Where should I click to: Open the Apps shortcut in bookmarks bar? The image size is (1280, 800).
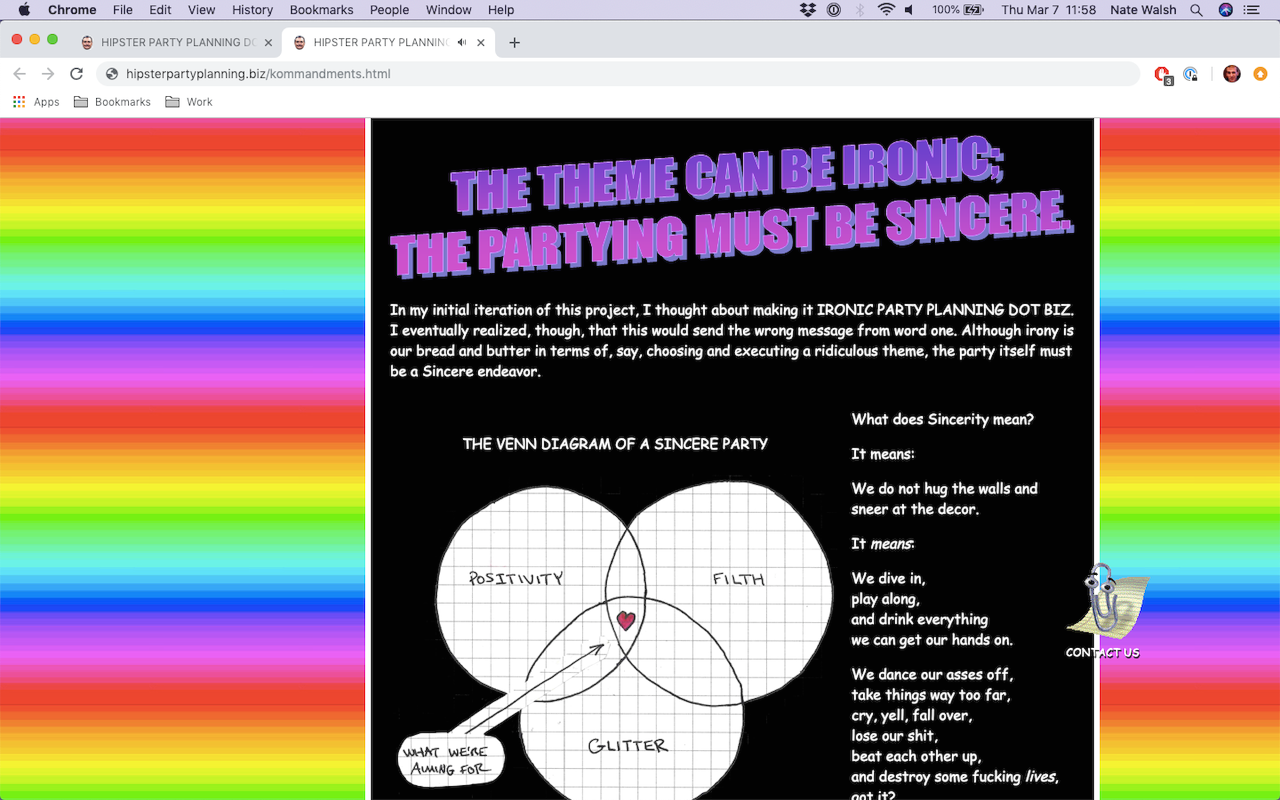(36, 102)
